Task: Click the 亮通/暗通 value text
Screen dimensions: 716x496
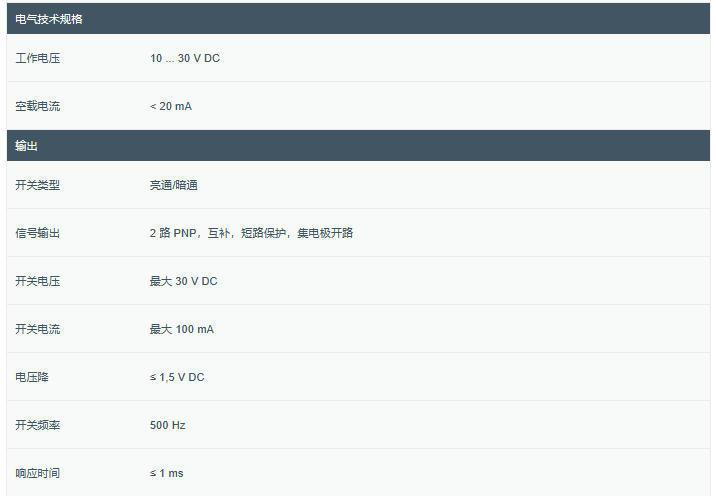Action: pos(174,185)
